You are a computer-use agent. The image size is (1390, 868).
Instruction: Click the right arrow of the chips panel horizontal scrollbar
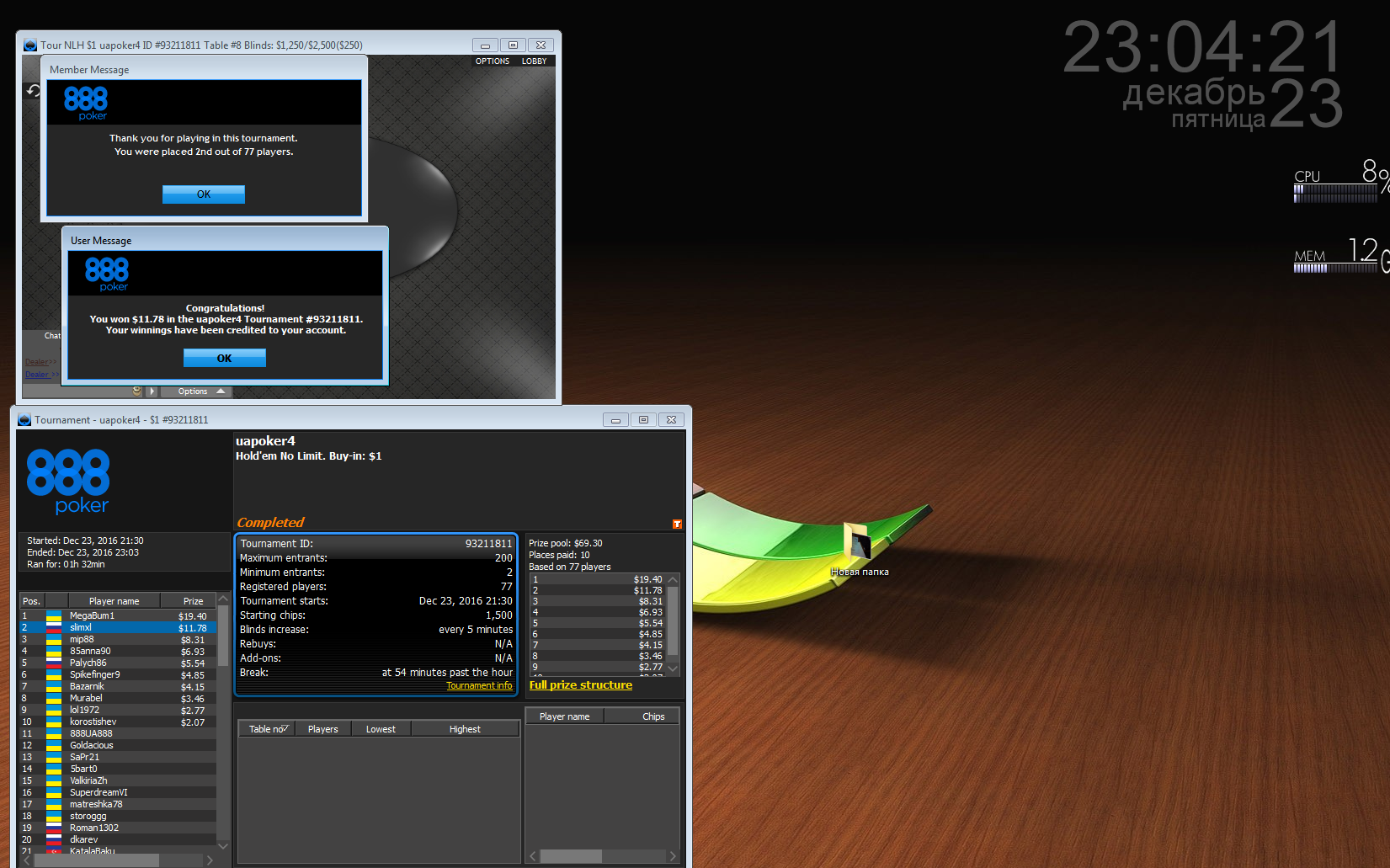tap(673, 856)
